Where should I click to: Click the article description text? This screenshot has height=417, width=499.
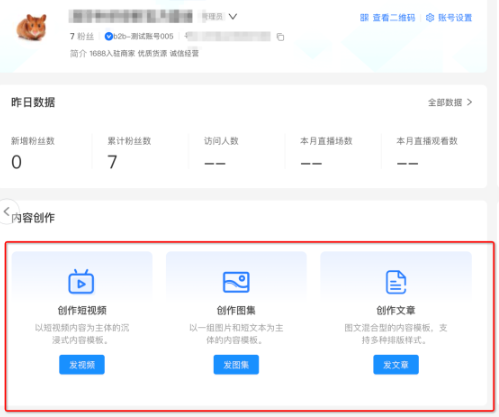(x=396, y=334)
